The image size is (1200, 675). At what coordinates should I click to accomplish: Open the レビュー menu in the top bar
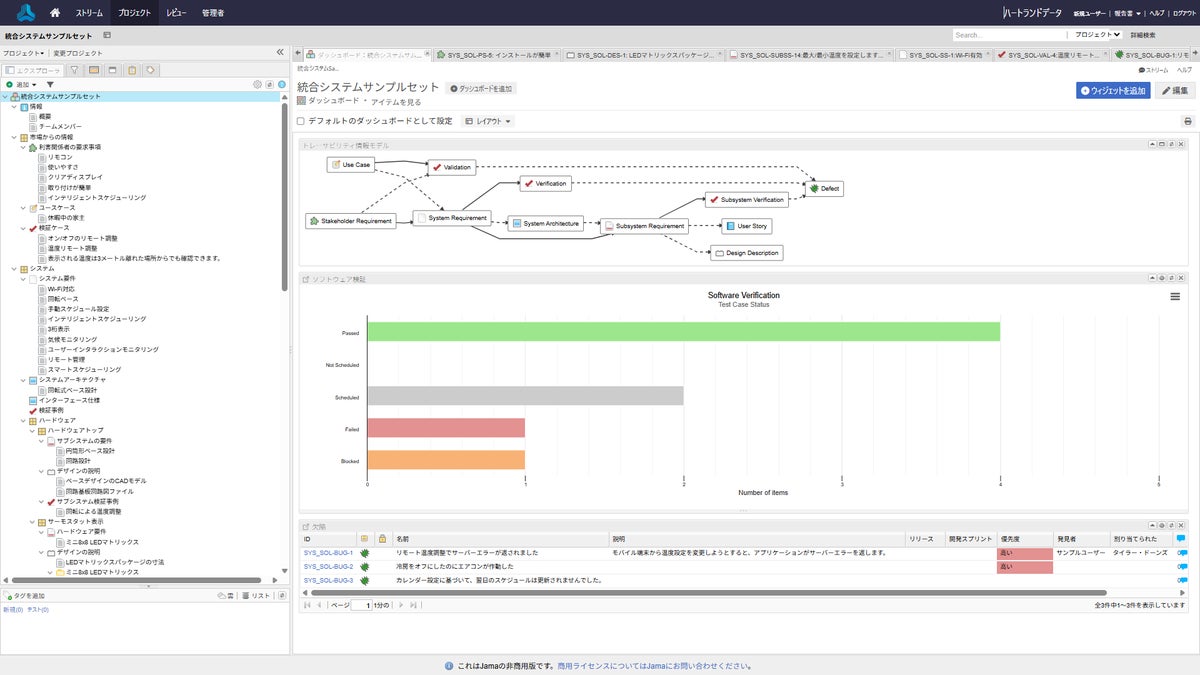point(175,13)
